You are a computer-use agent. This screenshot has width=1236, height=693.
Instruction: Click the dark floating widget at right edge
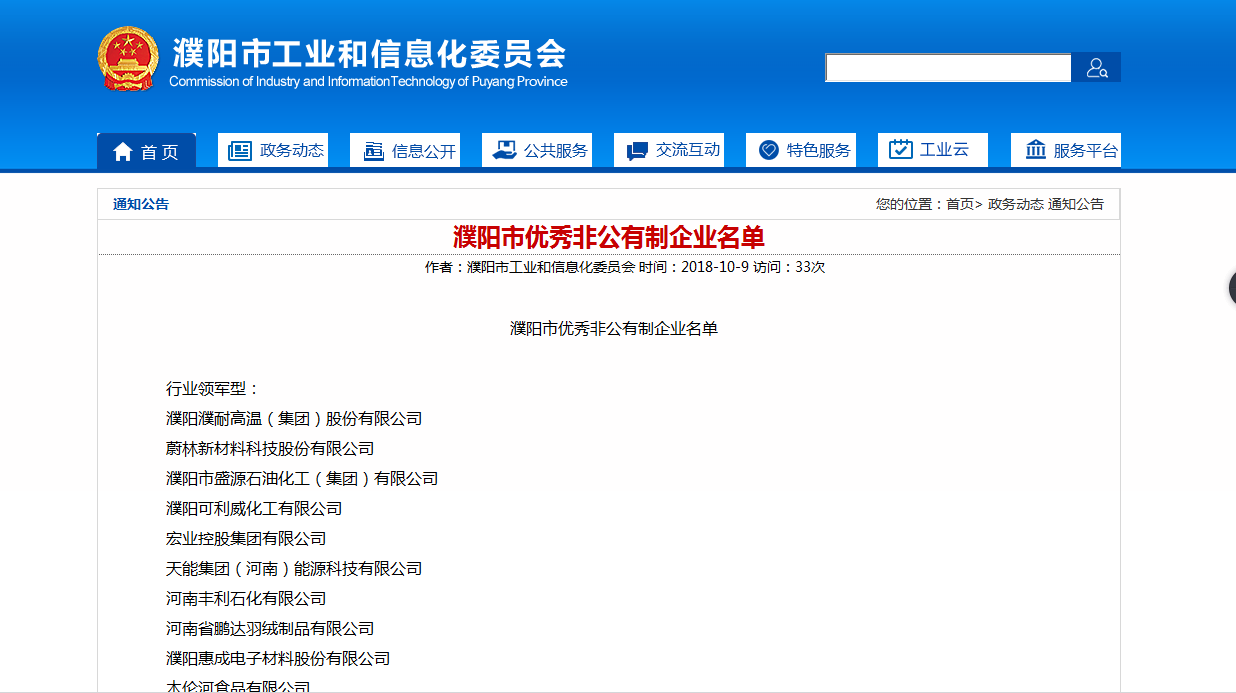tap(1231, 288)
